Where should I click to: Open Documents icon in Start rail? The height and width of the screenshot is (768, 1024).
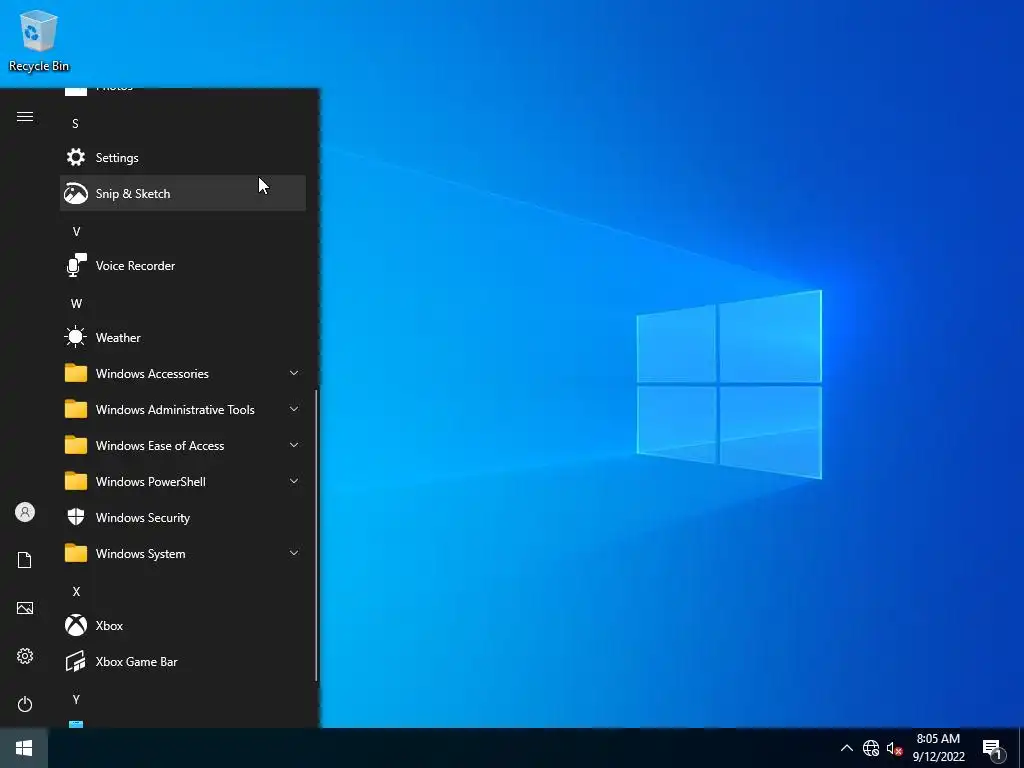click(x=25, y=560)
